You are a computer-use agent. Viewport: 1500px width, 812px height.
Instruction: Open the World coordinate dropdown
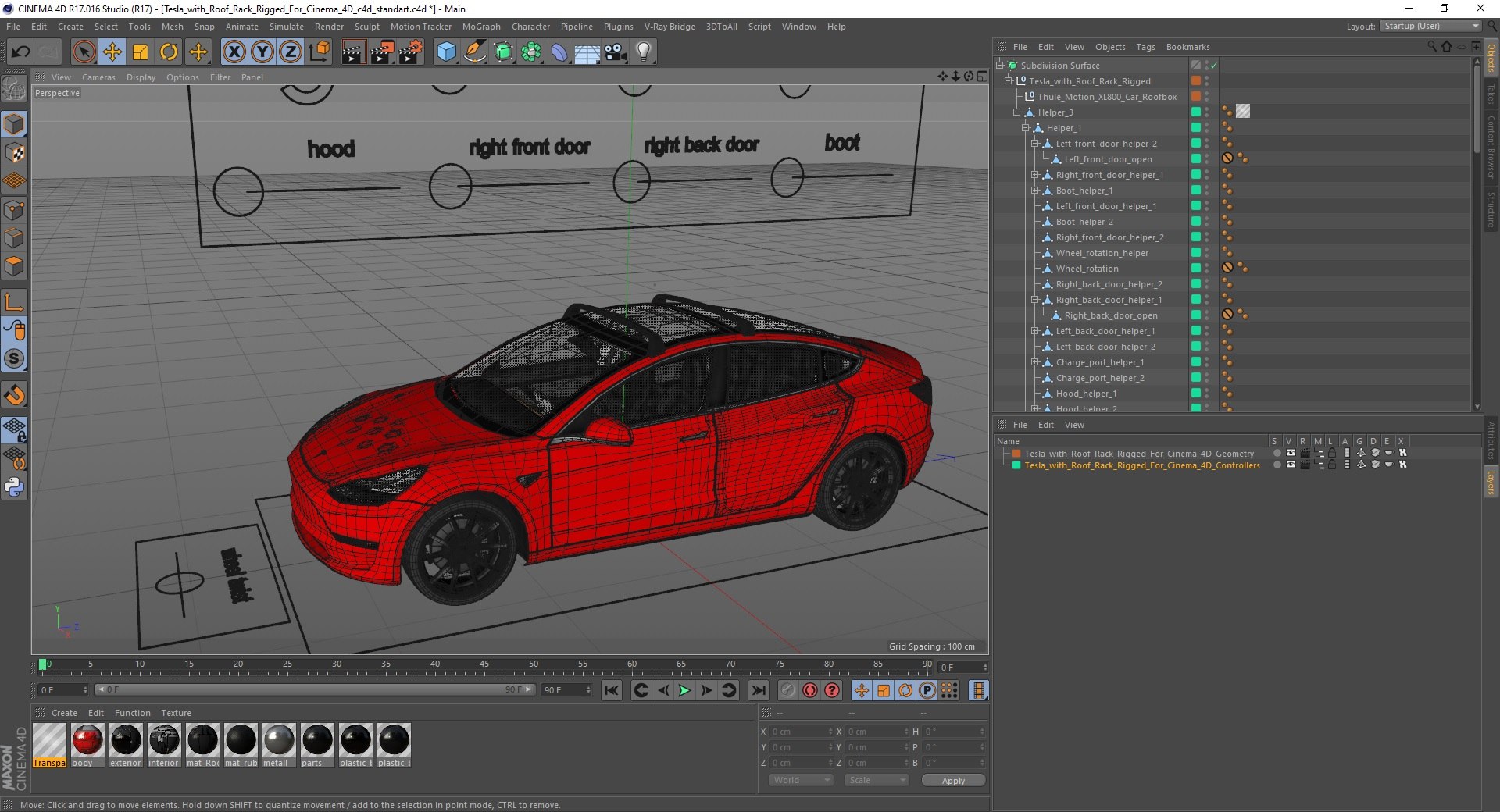801,780
